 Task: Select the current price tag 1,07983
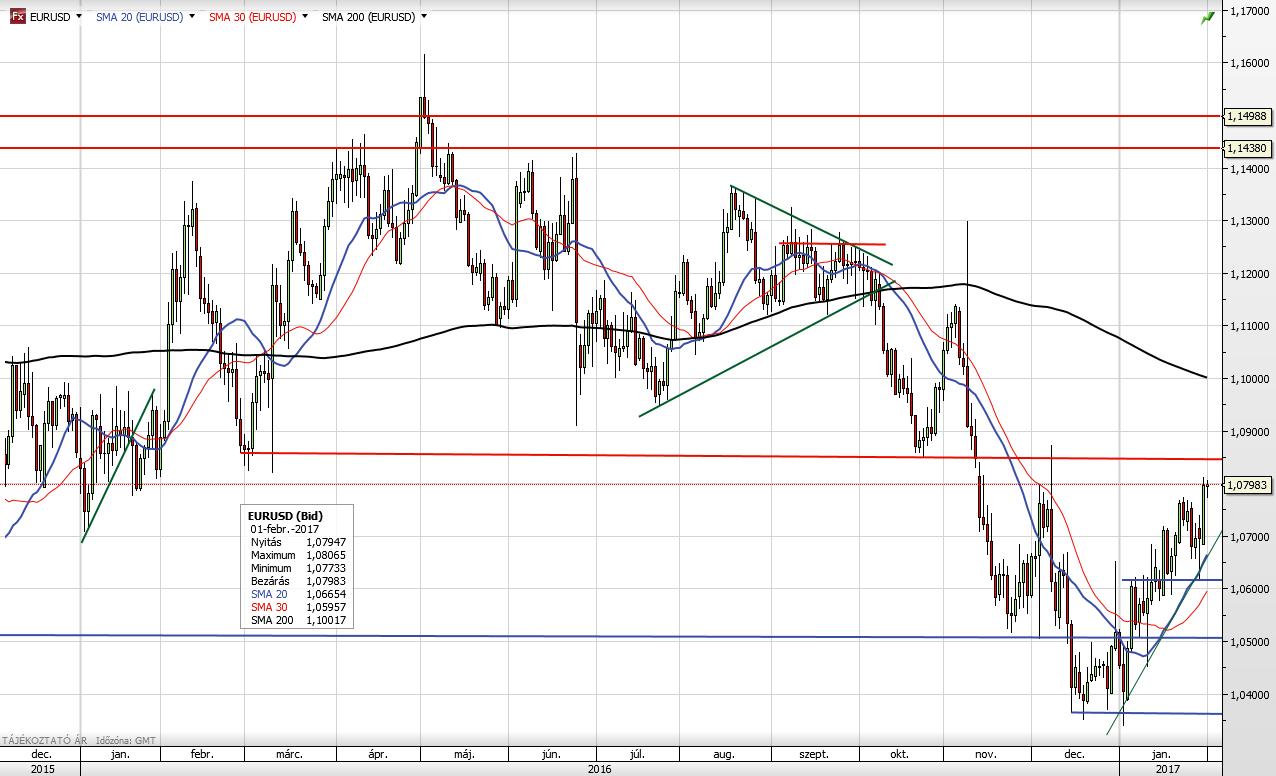[1248, 485]
